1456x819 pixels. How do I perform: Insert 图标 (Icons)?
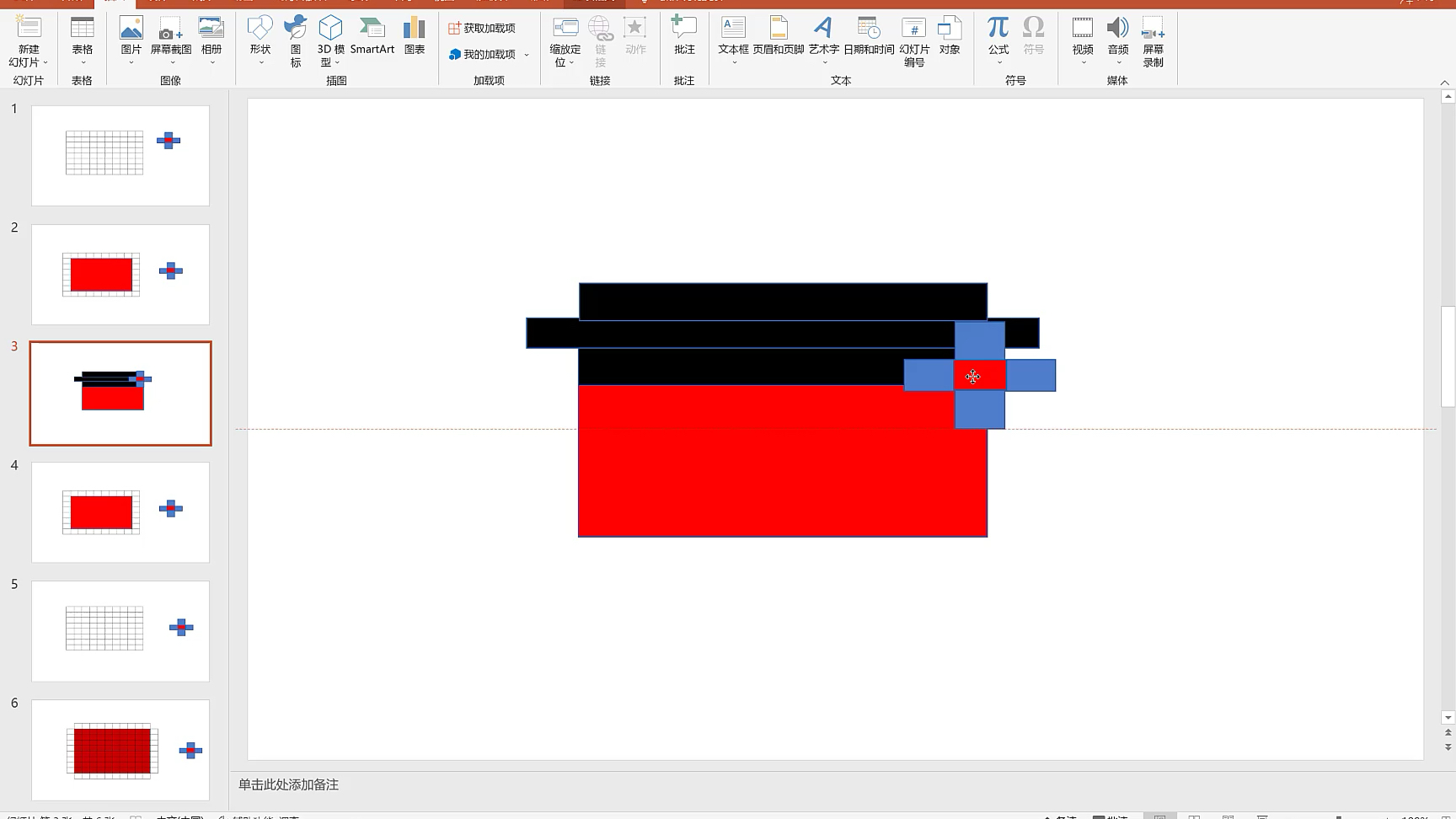click(296, 39)
